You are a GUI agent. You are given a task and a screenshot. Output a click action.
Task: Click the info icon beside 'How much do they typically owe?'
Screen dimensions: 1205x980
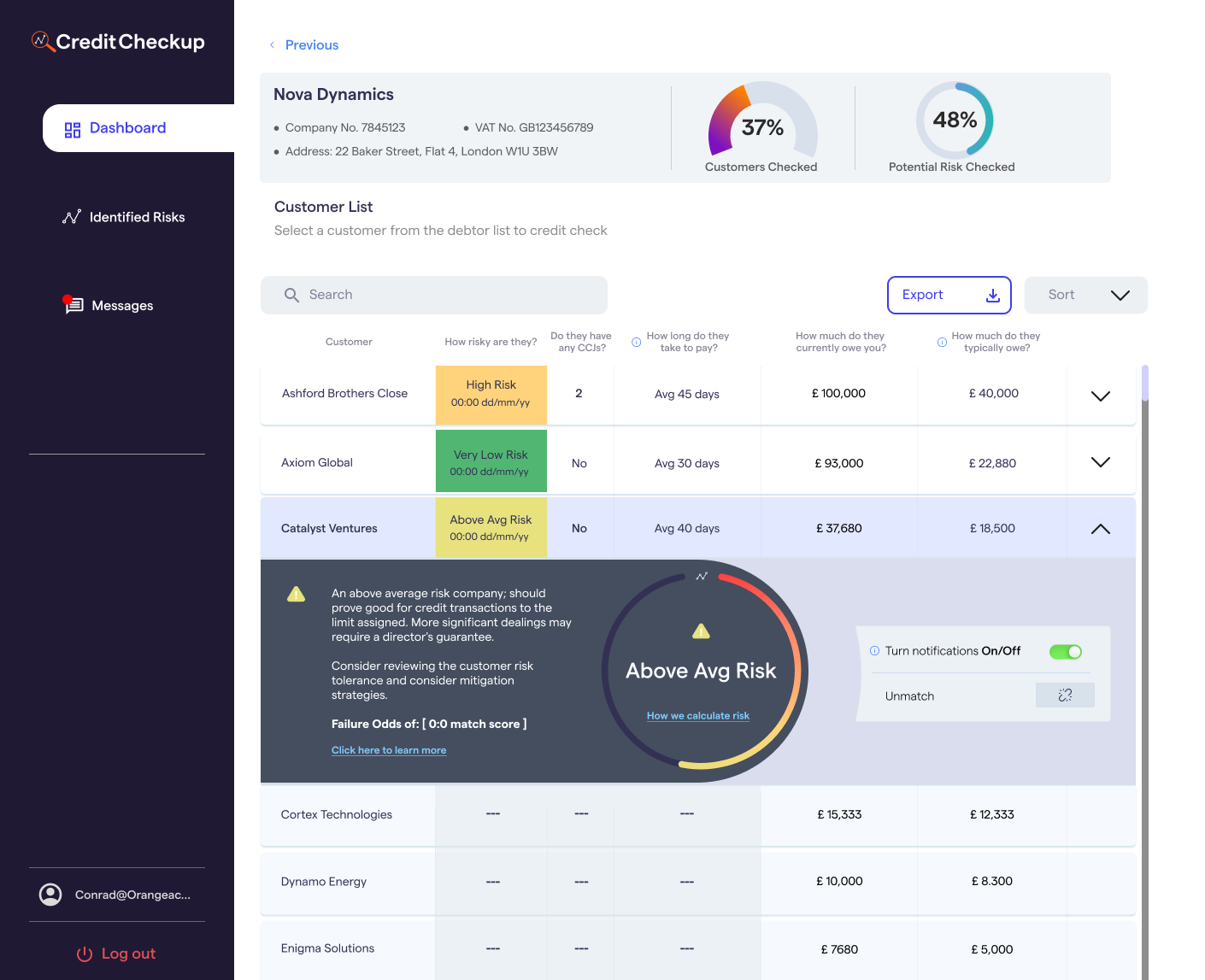click(942, 343)
